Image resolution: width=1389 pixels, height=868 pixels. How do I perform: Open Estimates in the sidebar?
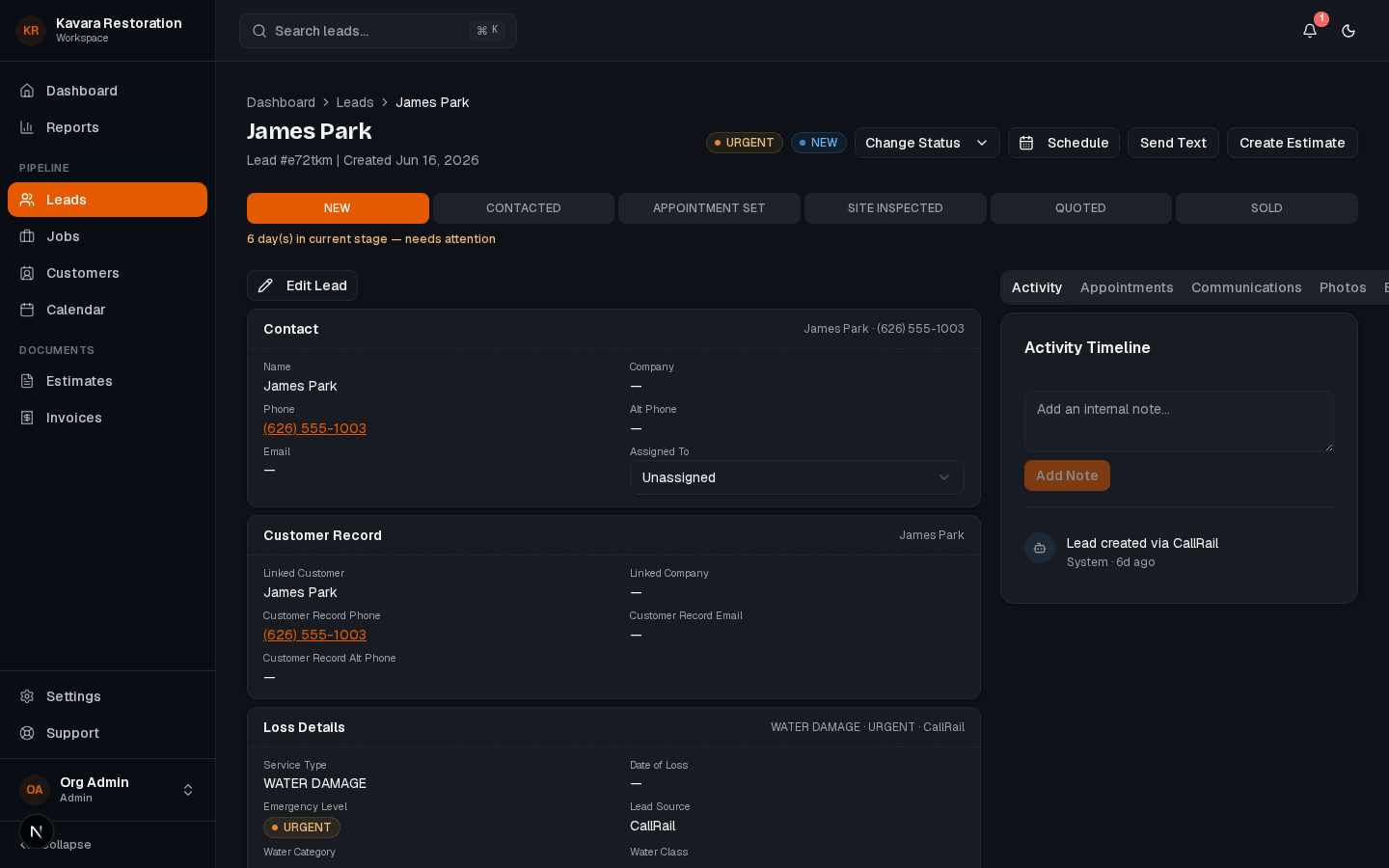point(107,381)
